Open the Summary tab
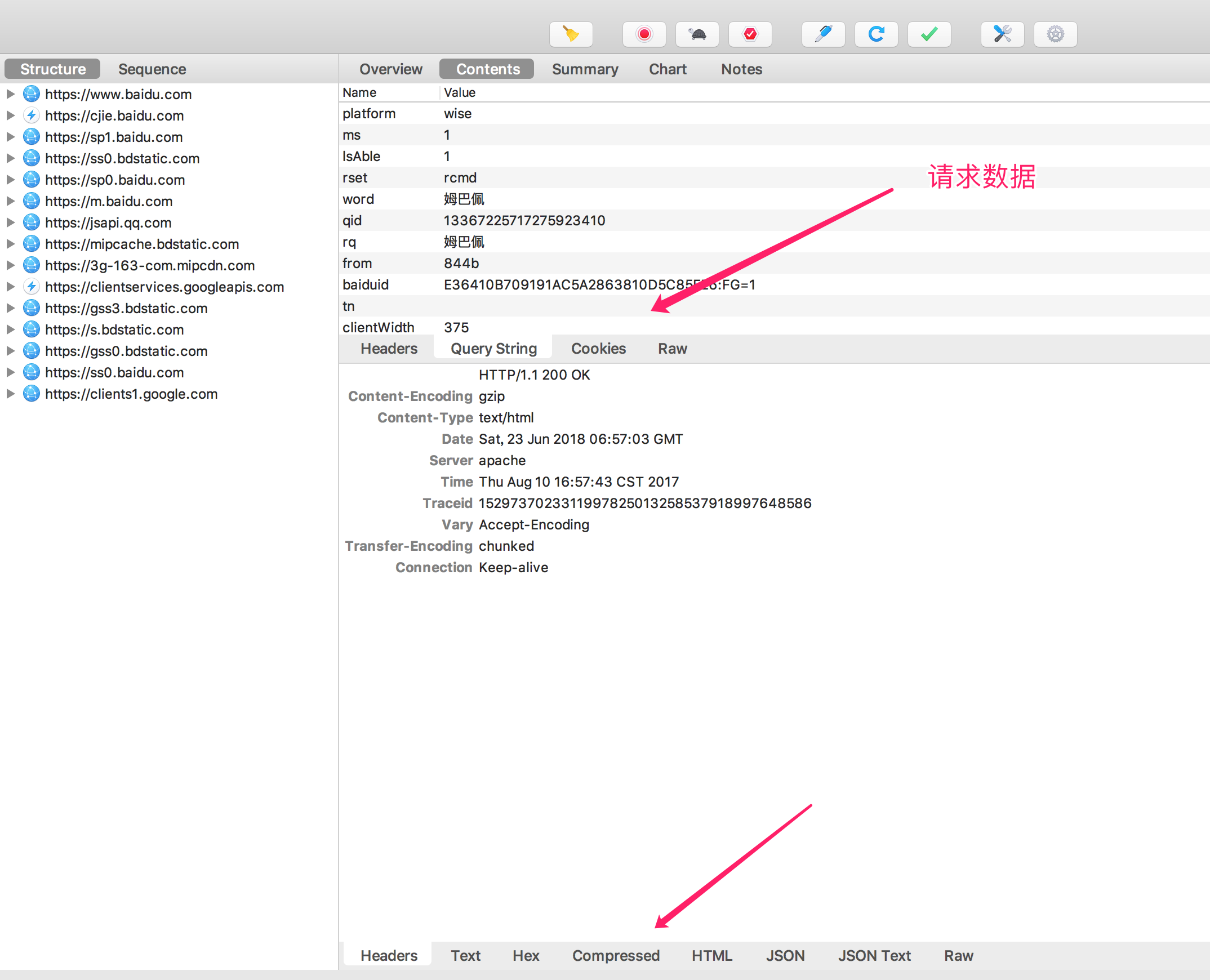Screen dimensions: 1210x980 [x=584, y=69]
